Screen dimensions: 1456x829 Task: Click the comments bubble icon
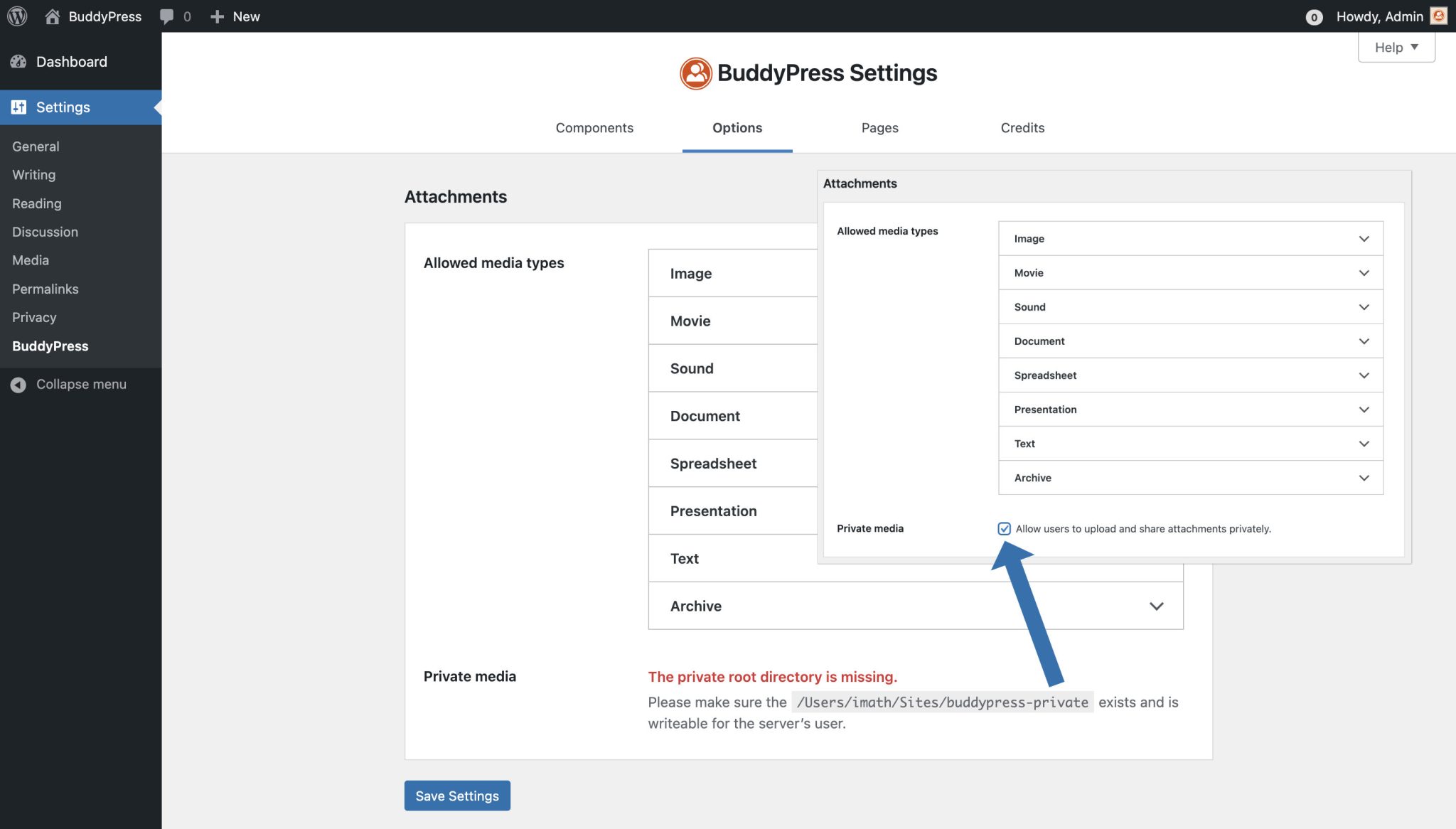pyautogui.click(x=168, y=16)
